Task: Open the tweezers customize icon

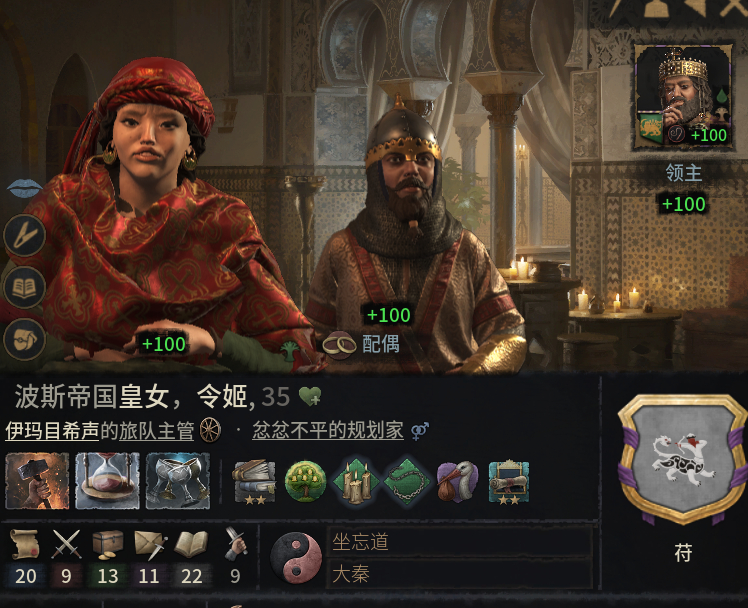Action: pos(24,236)
